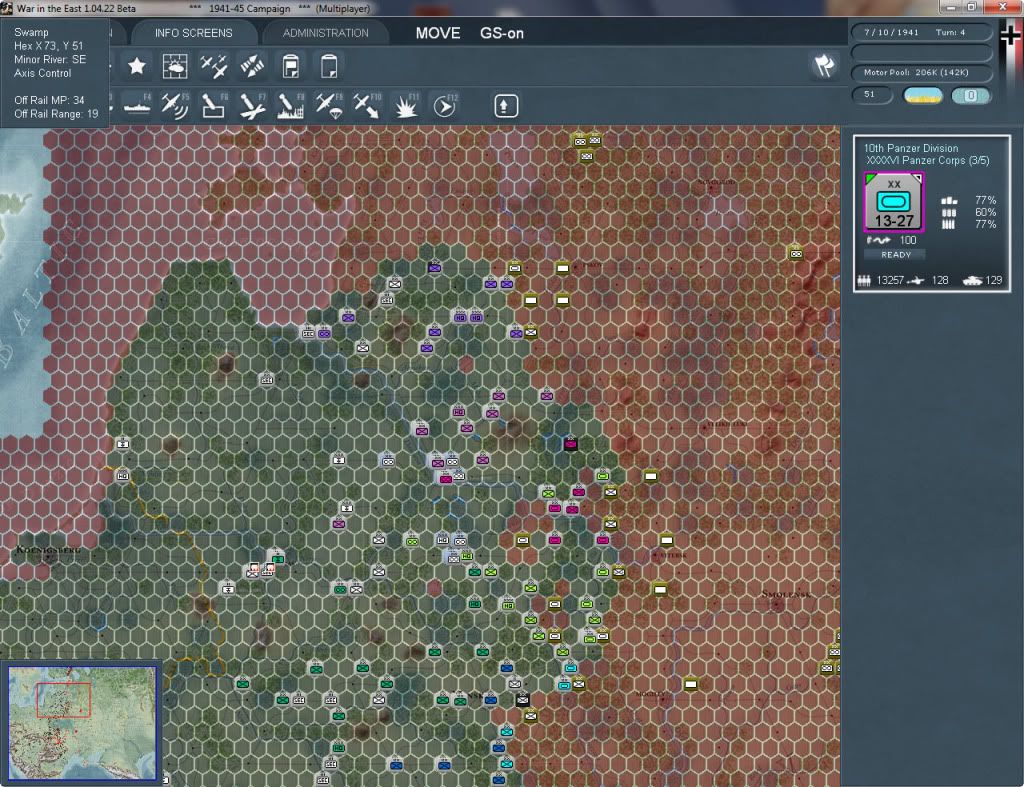The height and width of the screenshot is (787, 1024).
Task: Click the 13257 men count value
Action: pos(890,280)
